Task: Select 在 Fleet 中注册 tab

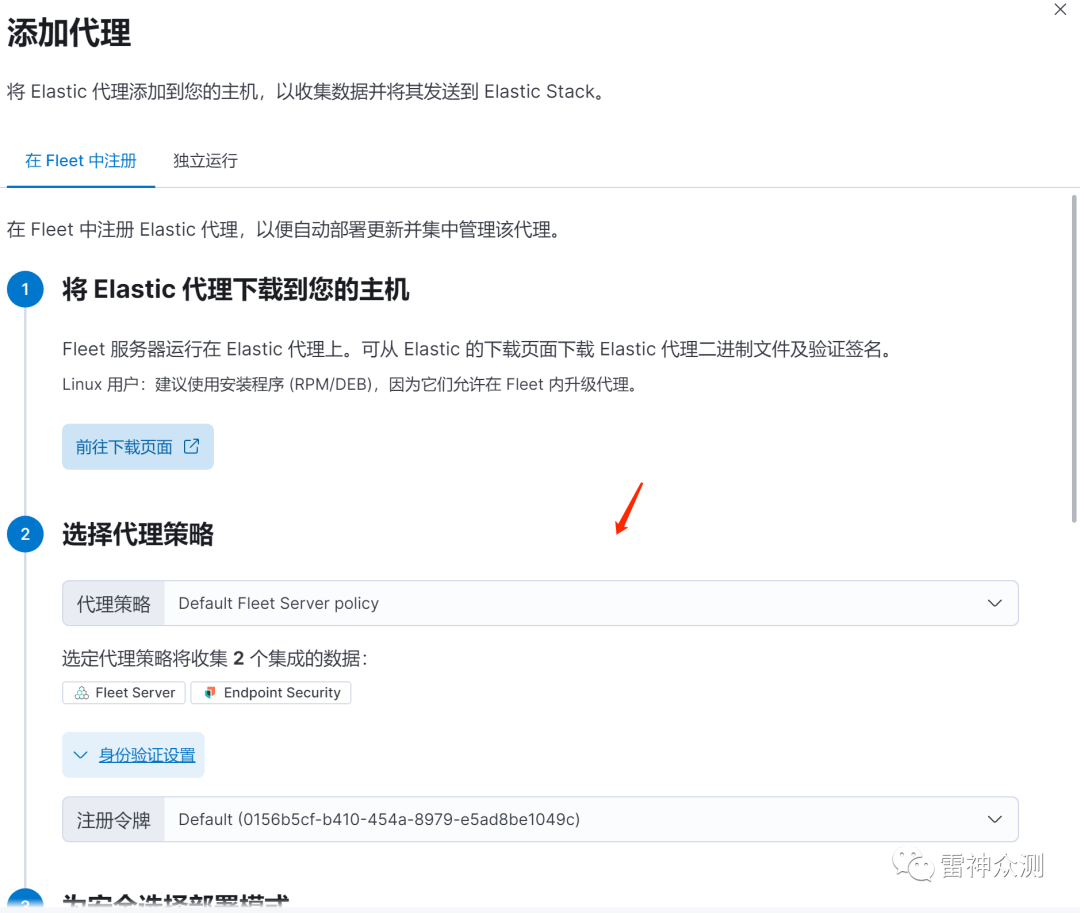Action: [81, 160]
